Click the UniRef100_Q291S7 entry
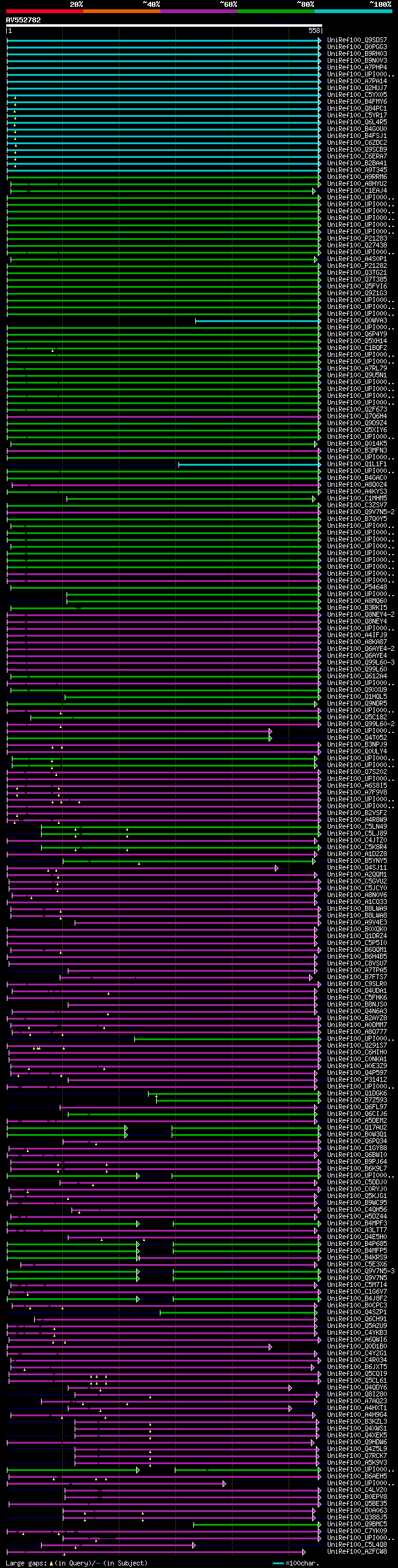Viewport: 398px width, 1568px height. pyautogui.click(x=357, y=1046)
